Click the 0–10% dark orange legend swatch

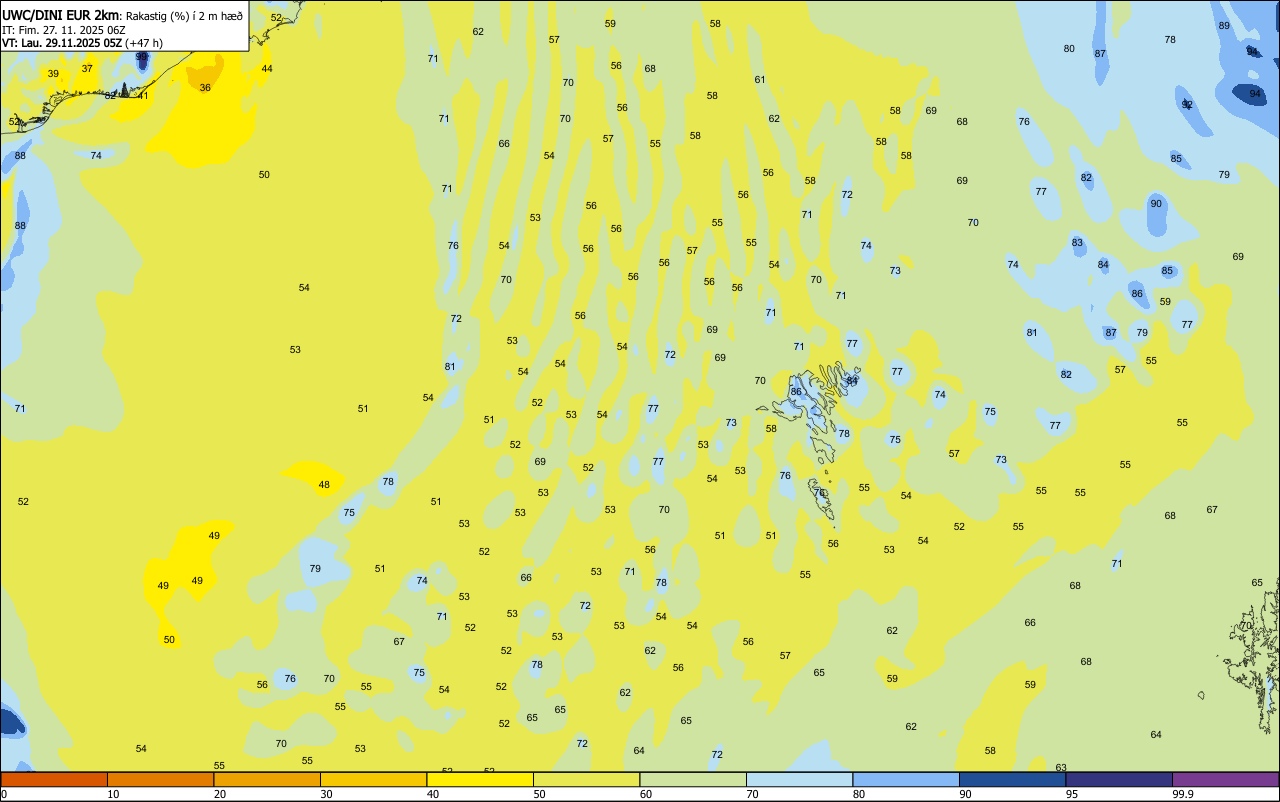[x=54, y=779]
